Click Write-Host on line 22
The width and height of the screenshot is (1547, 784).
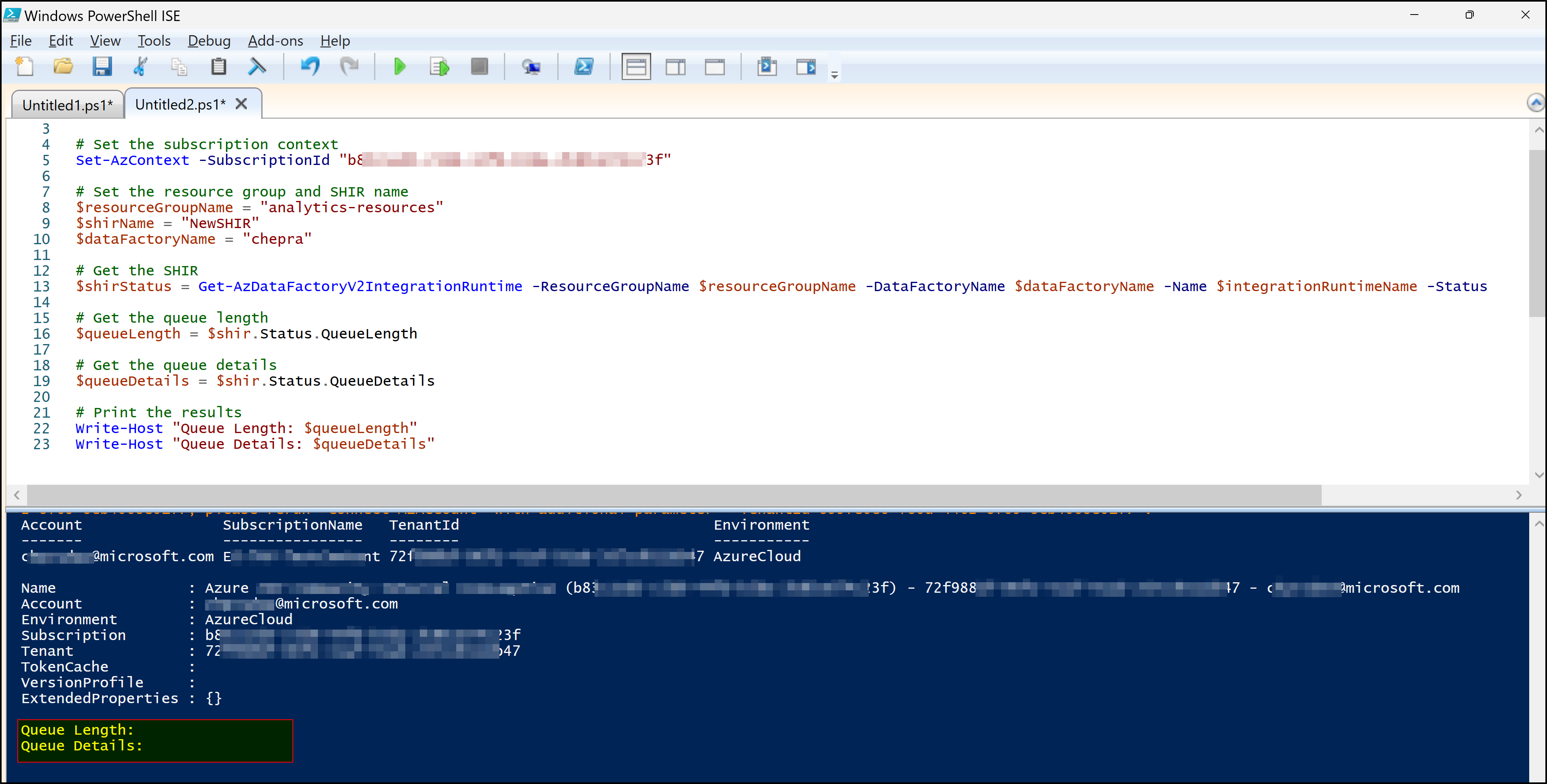[x=119, y=429]
